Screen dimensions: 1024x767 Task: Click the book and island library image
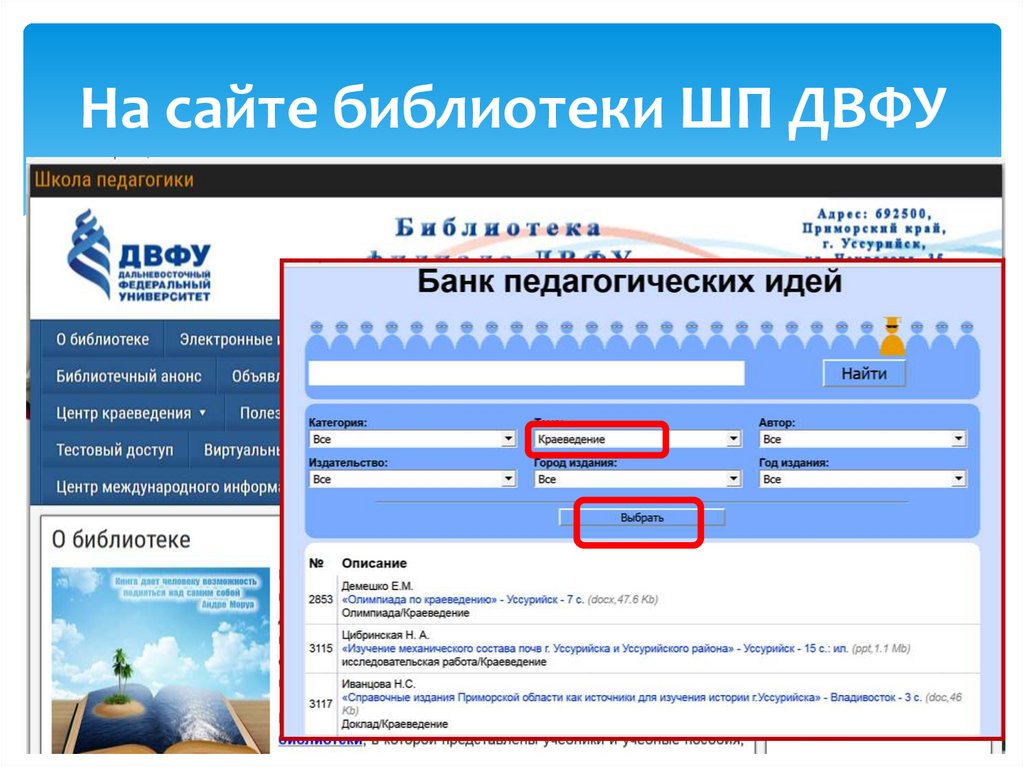click(161, 660)
